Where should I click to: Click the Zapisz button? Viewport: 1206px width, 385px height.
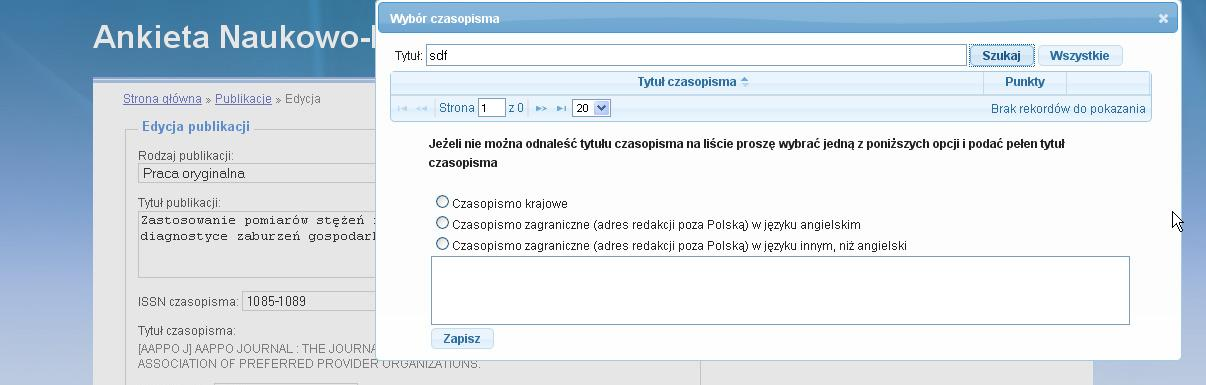pos(461,339)
